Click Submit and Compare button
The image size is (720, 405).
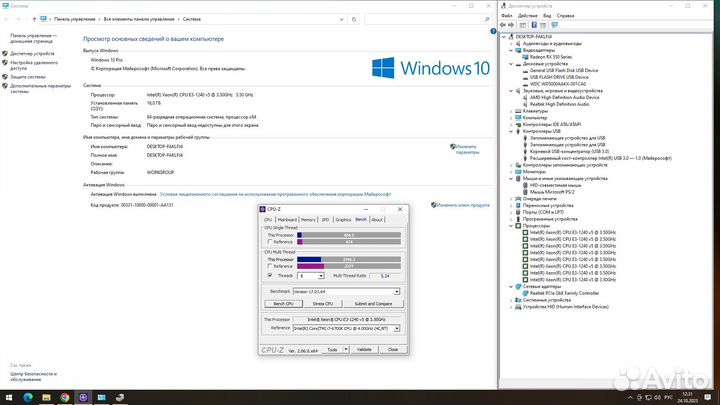(x=373, y=304)
